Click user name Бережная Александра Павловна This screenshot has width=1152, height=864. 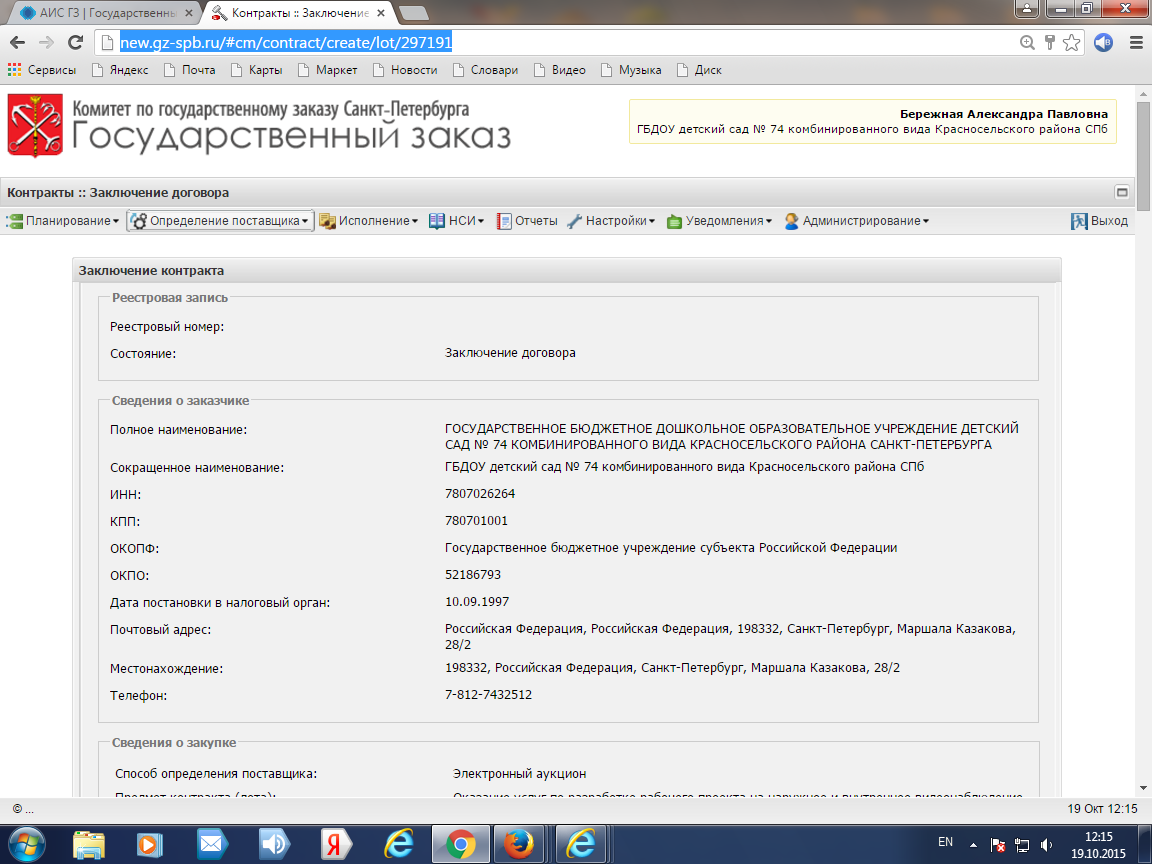coord(1004,114)
